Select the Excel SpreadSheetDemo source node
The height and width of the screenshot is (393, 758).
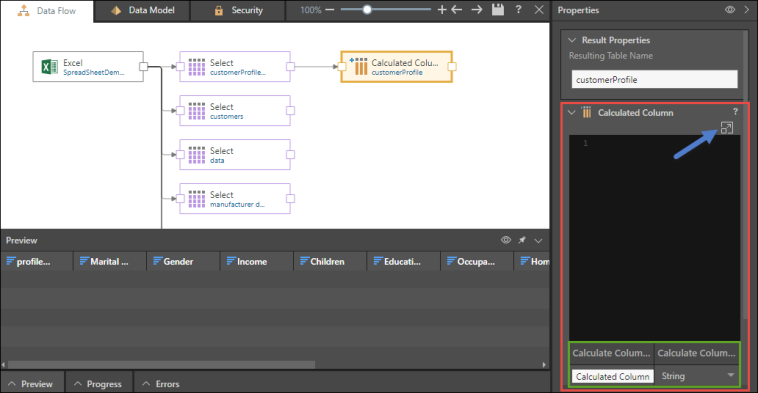tap(88, 67)
